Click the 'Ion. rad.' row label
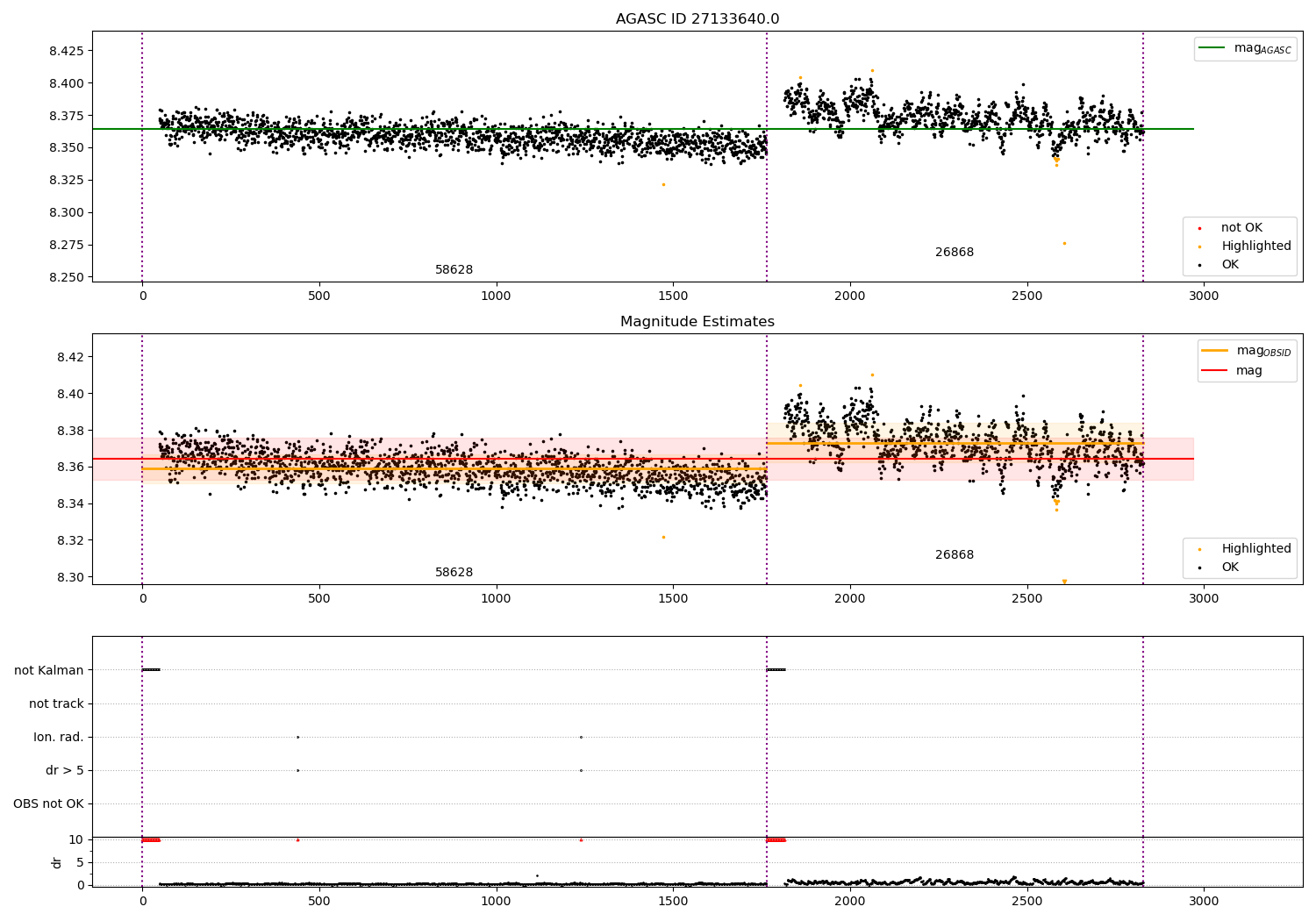 [59, 737]
